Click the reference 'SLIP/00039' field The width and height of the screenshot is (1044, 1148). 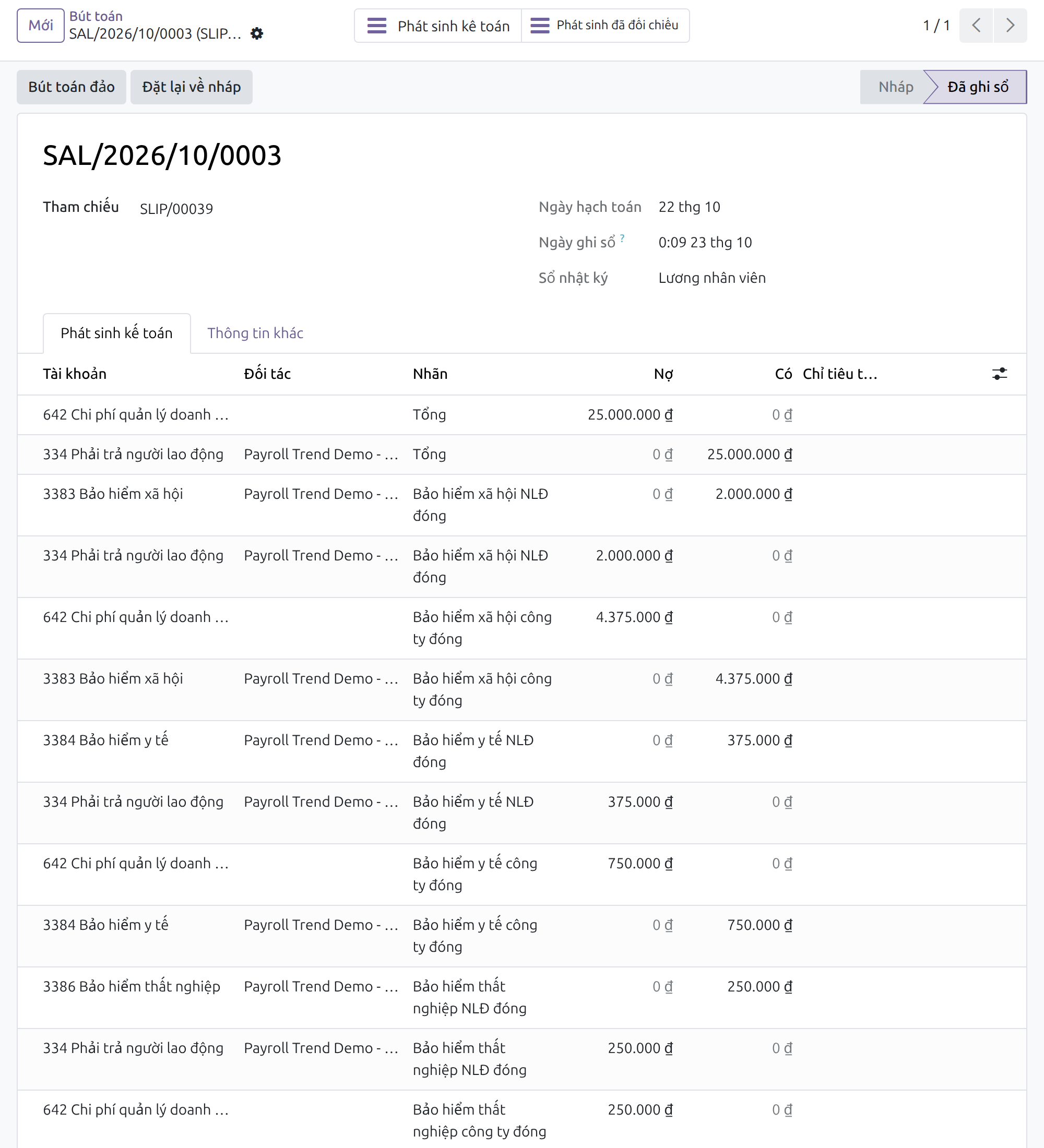point(176,209)
